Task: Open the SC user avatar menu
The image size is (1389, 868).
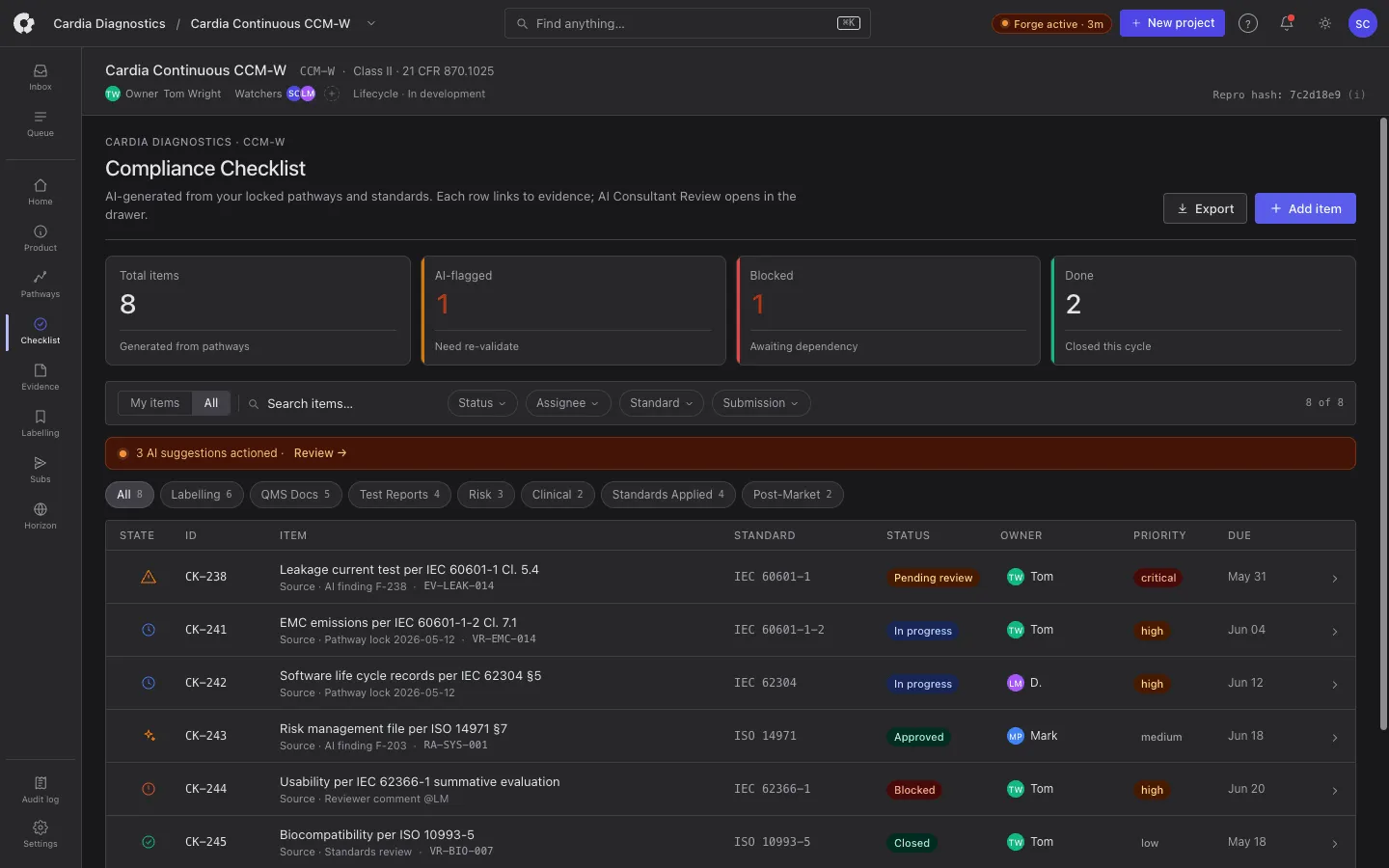Action: click(x=1362, y=23)
